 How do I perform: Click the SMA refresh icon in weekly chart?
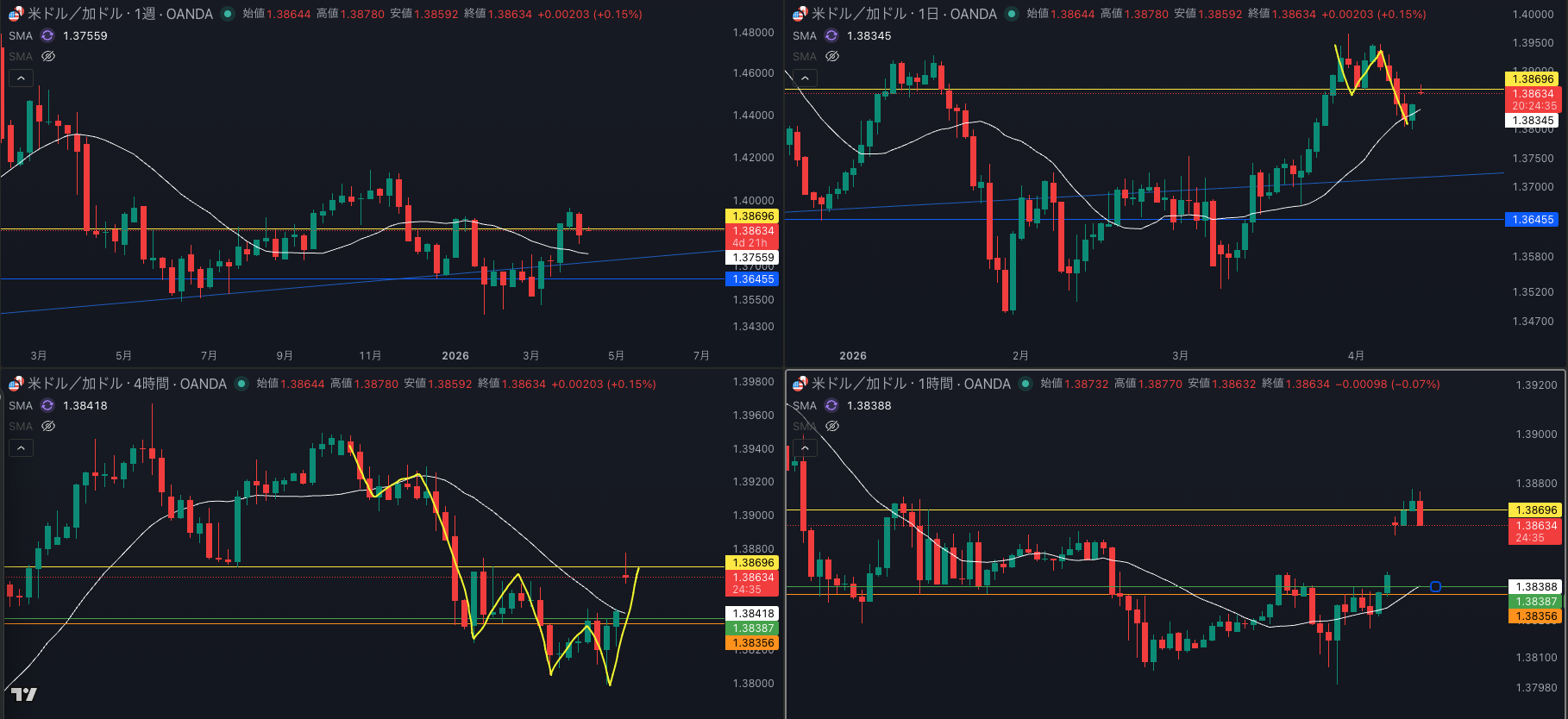(x=47, y=35)
